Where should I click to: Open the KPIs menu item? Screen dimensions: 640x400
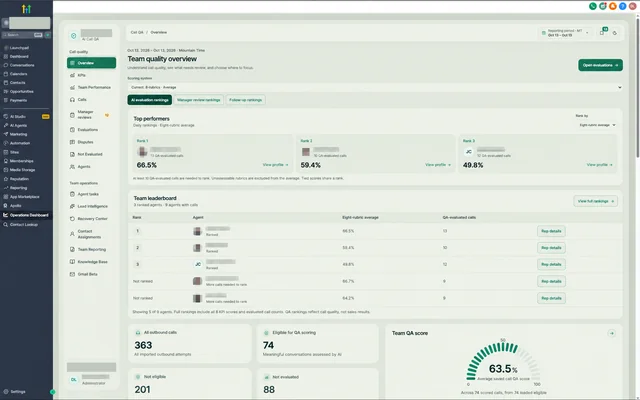[x=91, y=75]
